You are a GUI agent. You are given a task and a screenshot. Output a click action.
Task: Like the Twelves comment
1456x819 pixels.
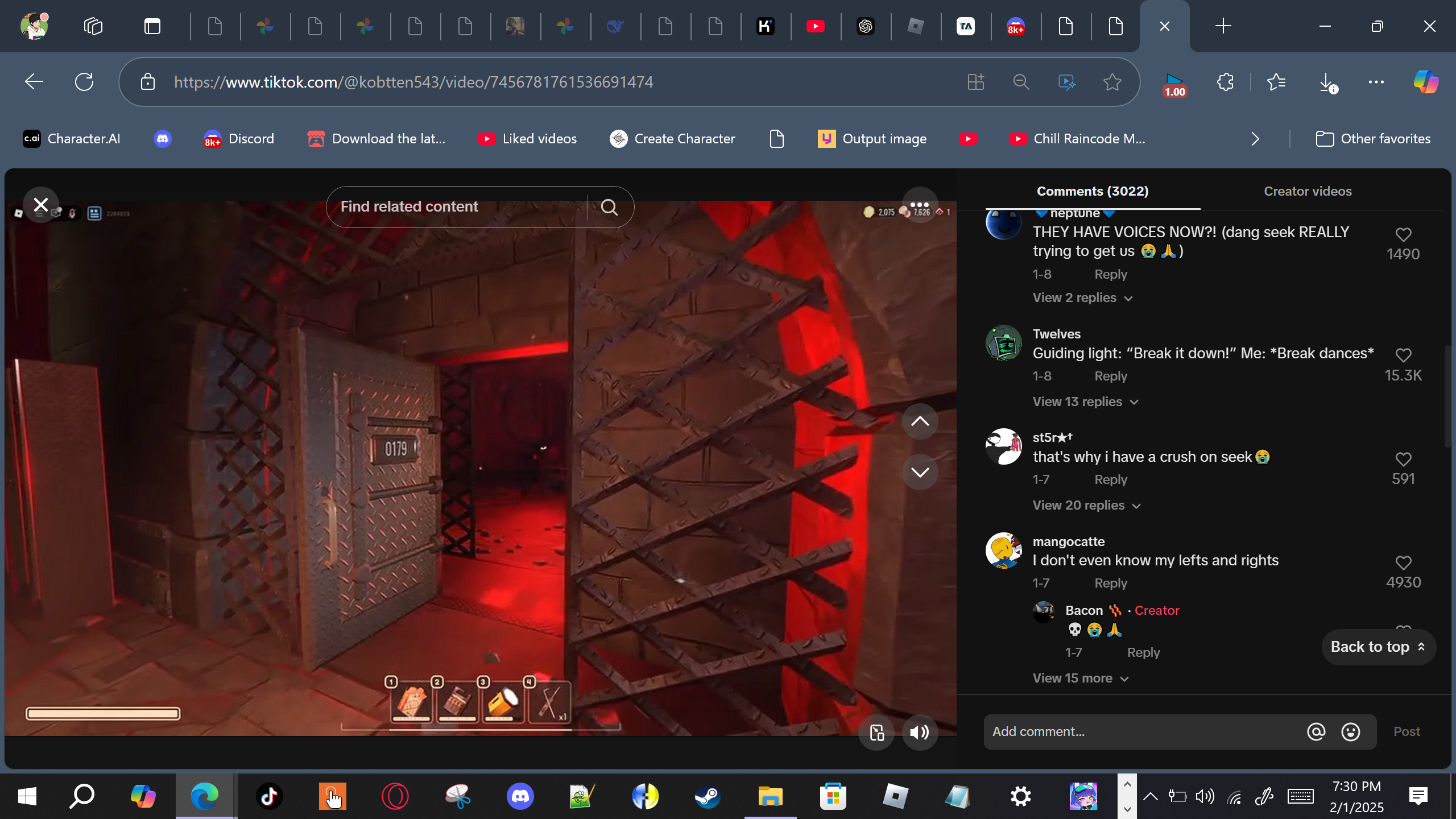[1403, 355]
